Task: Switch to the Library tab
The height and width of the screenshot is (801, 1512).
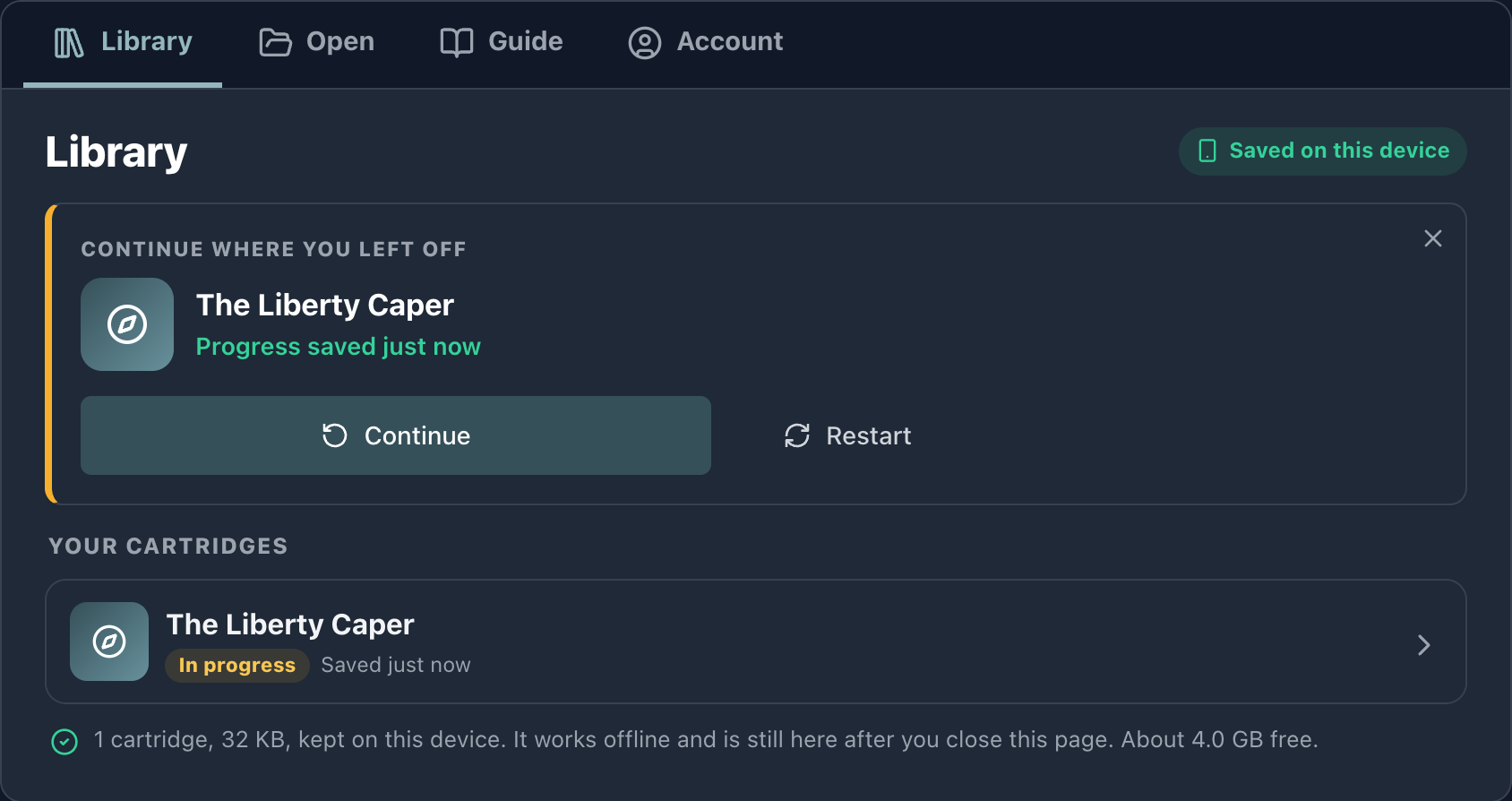Action: 123,42
